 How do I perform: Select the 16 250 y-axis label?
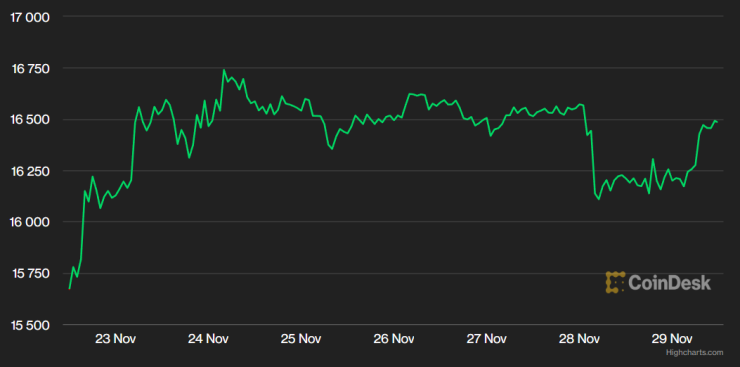pyautogui.click(x=30, y=171)
